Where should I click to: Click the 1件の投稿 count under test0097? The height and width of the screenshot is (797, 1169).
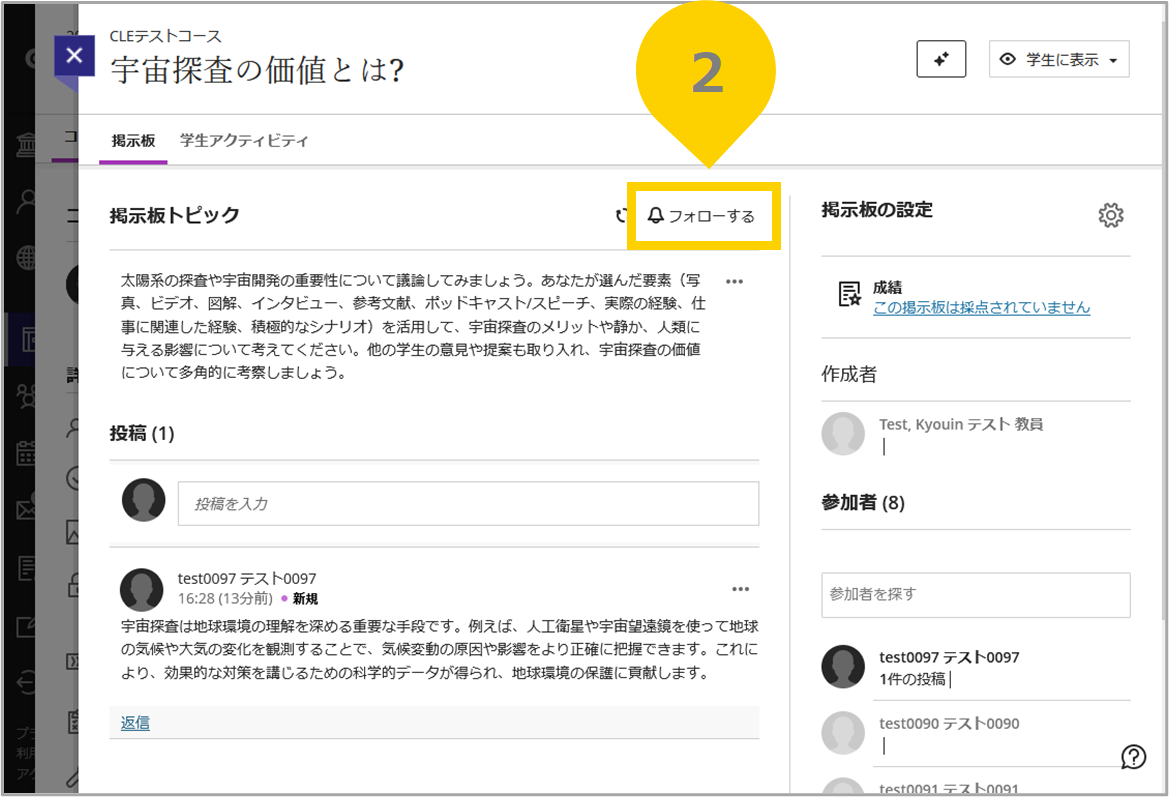click(x=913, y=679)
